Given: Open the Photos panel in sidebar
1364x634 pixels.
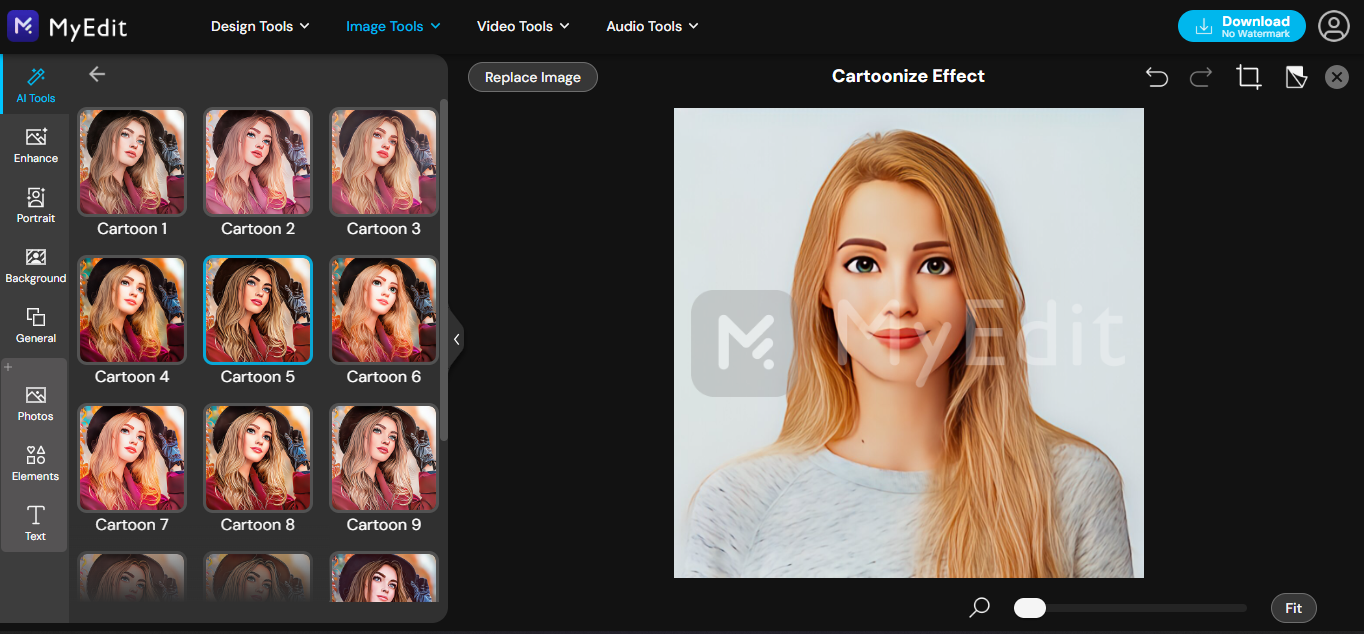Looking at the screenshot, I should 35,400.
